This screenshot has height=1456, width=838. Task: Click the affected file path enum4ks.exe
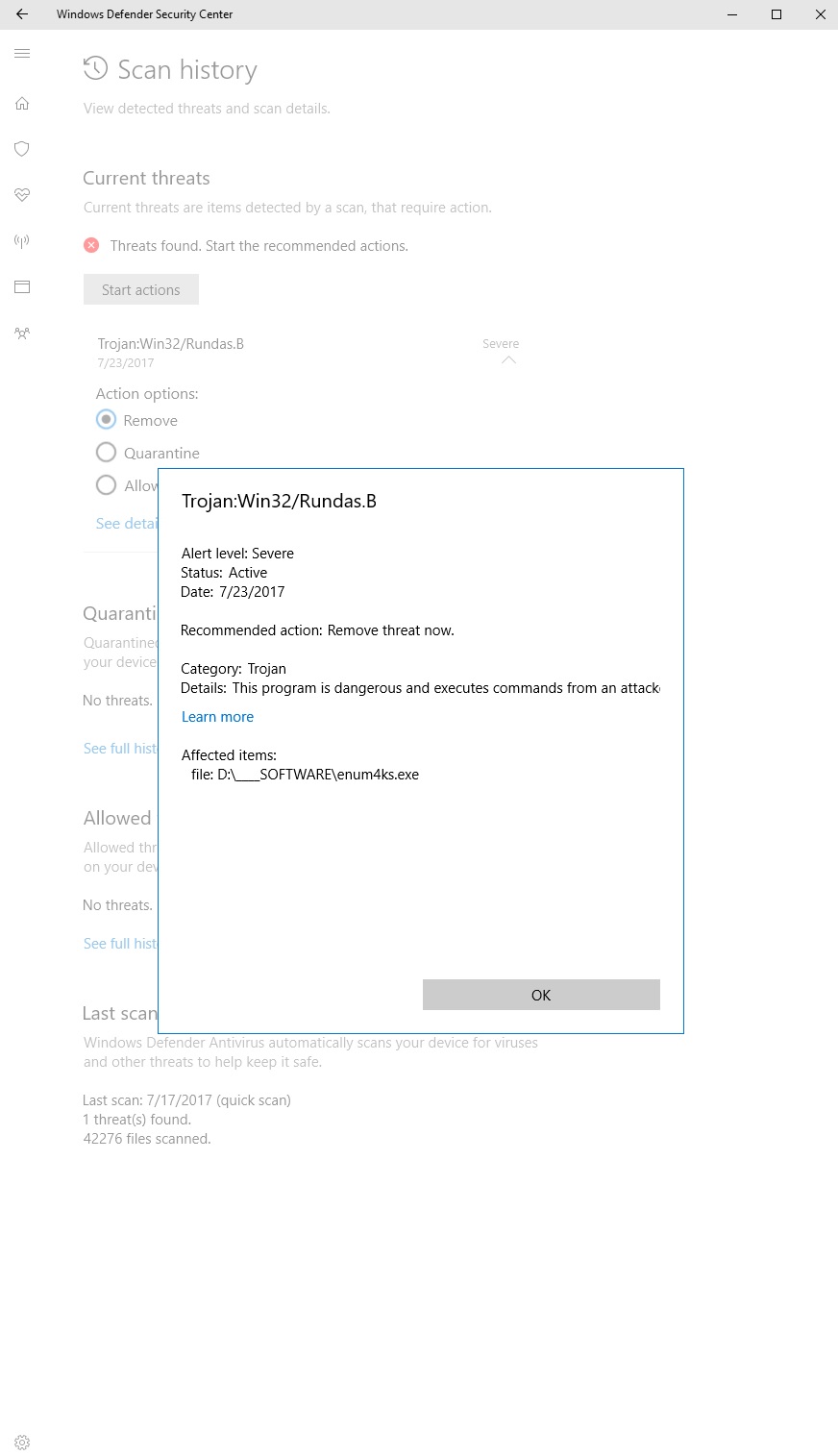(x=305, y=775)
